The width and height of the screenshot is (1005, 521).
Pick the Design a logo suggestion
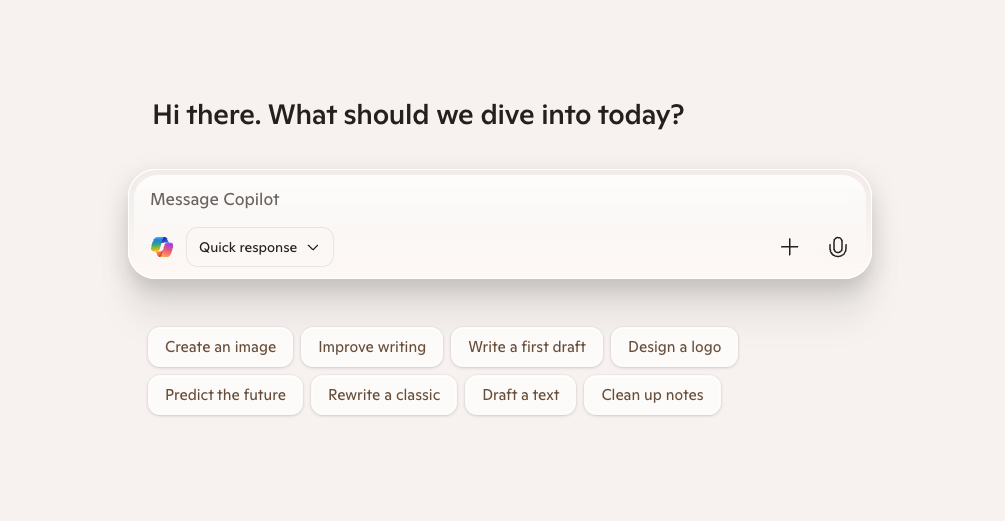(x=674, y=347)
